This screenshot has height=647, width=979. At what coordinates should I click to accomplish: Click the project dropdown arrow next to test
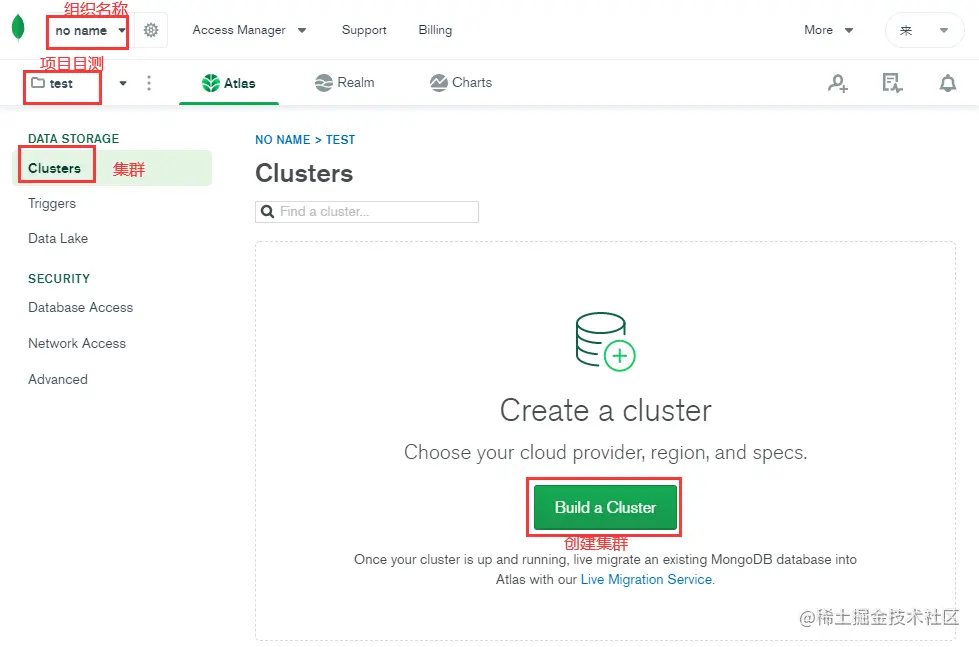(x=123, y=83)
